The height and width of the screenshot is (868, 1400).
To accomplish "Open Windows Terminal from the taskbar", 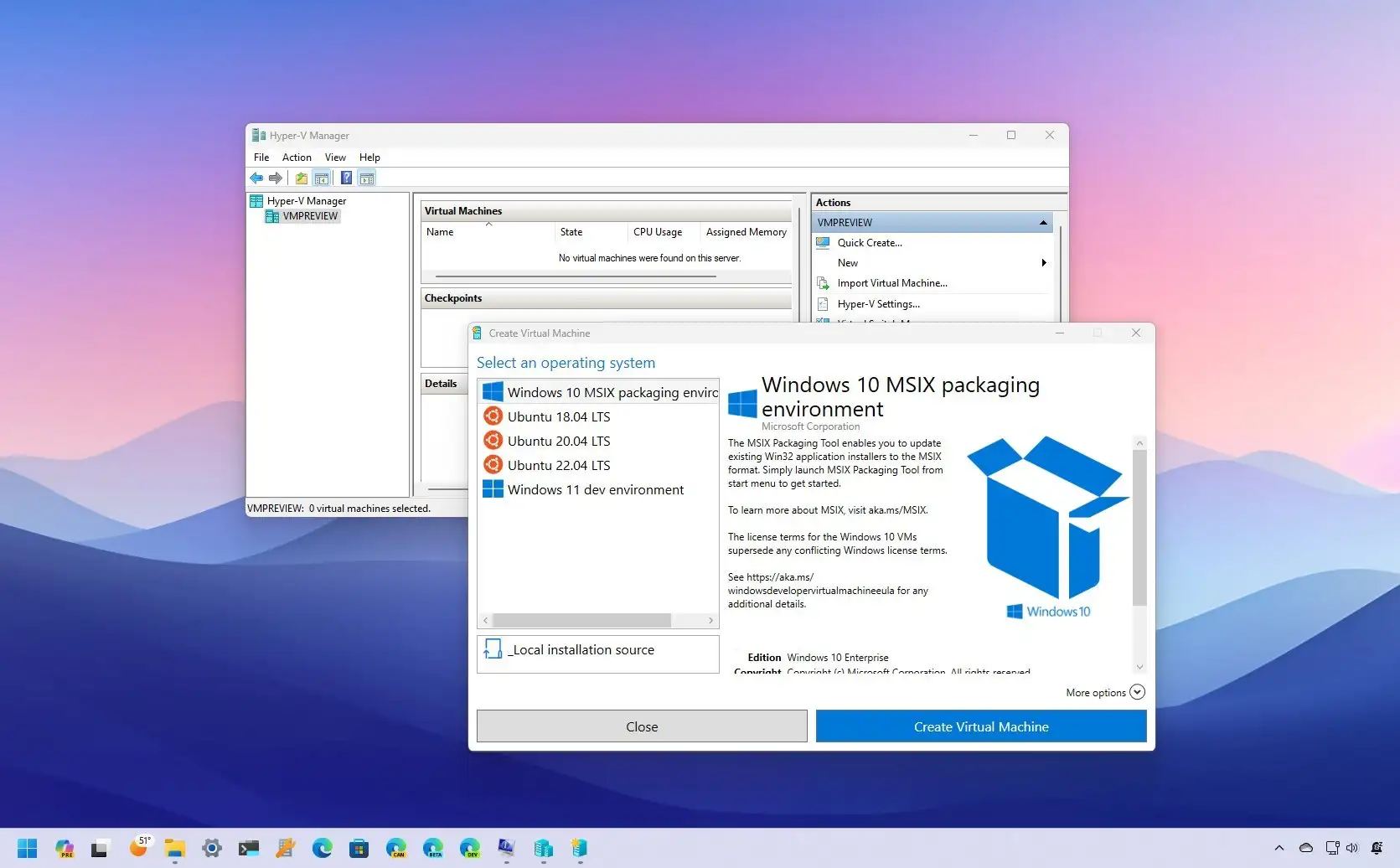I will [248, 848].
